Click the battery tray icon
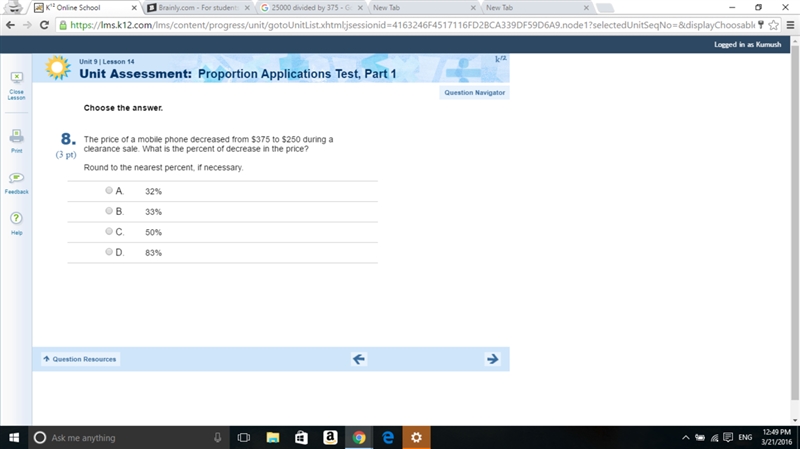Image resolution: width=800 pixels, height=449 pixels. coord(700,438)
